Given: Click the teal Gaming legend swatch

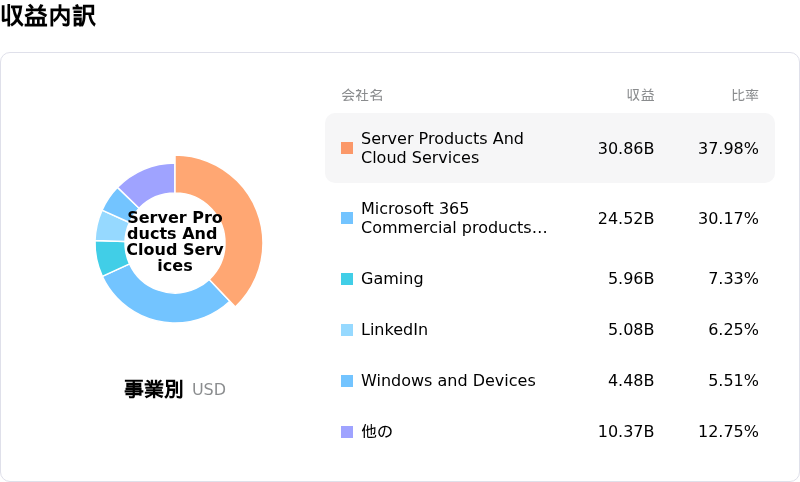Looking at the screenshot, I should pos(347,279).
